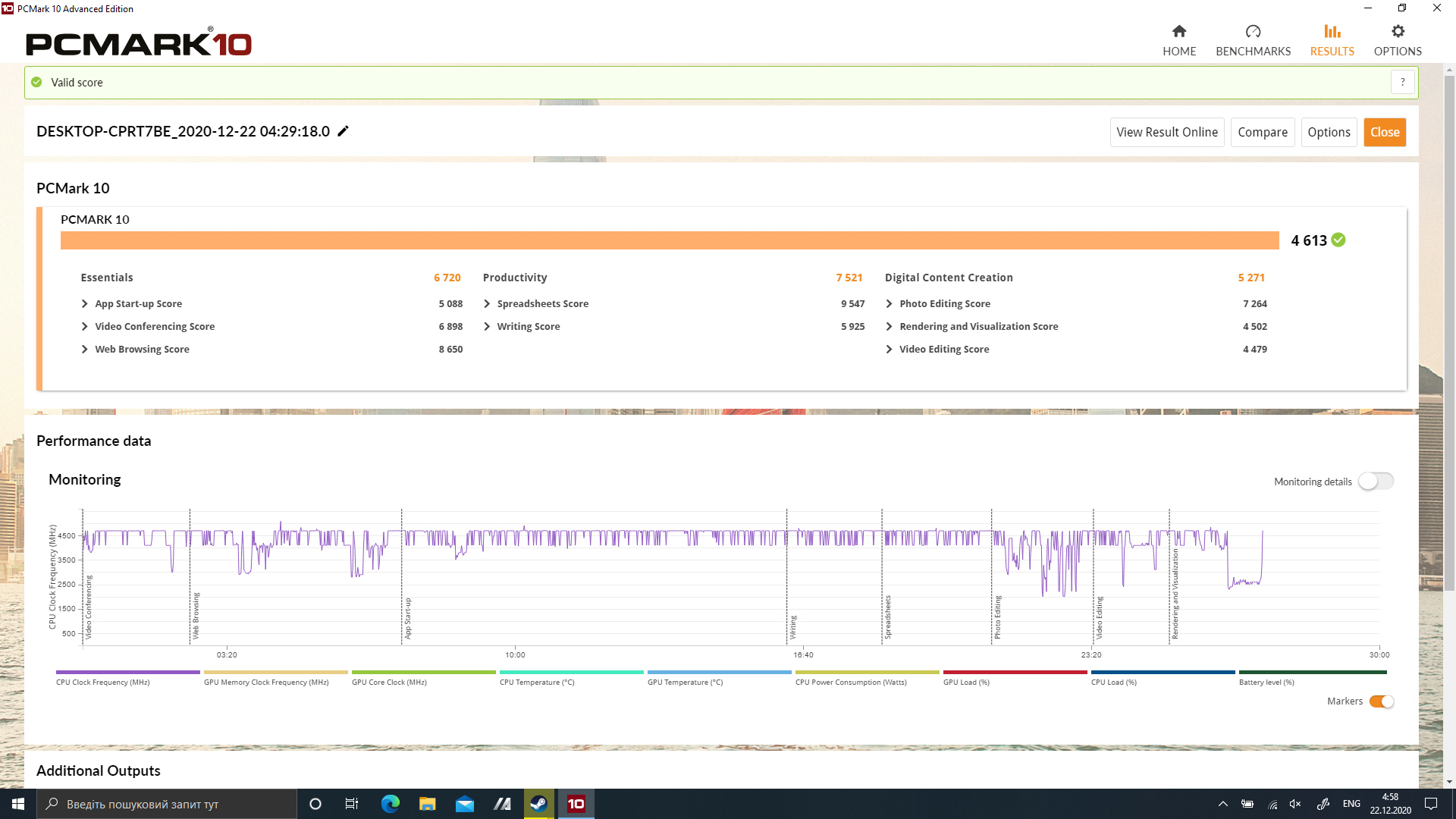Expand Web Browsing Score details
1456x819 pixels.
pyautogui.click(x=84, y=349)
